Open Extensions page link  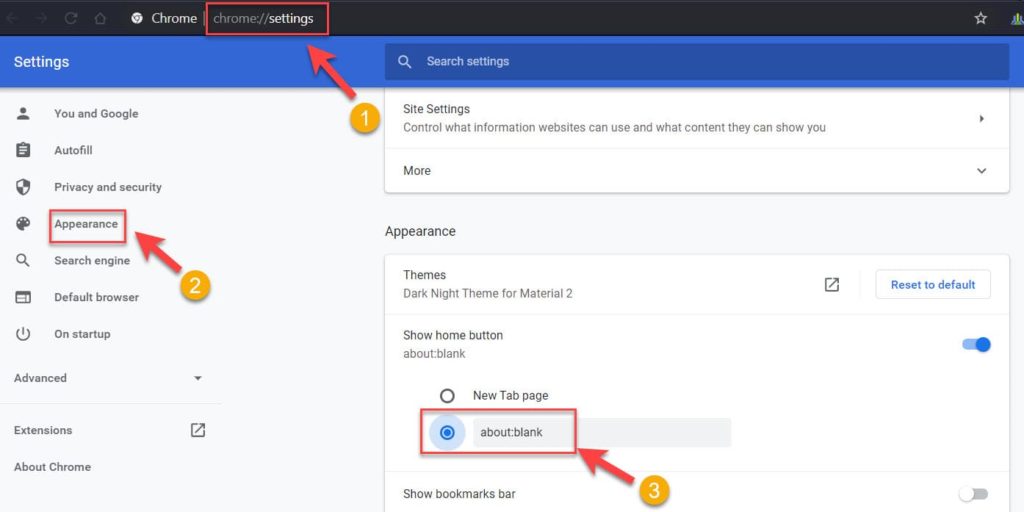click(x=43, y=430)
